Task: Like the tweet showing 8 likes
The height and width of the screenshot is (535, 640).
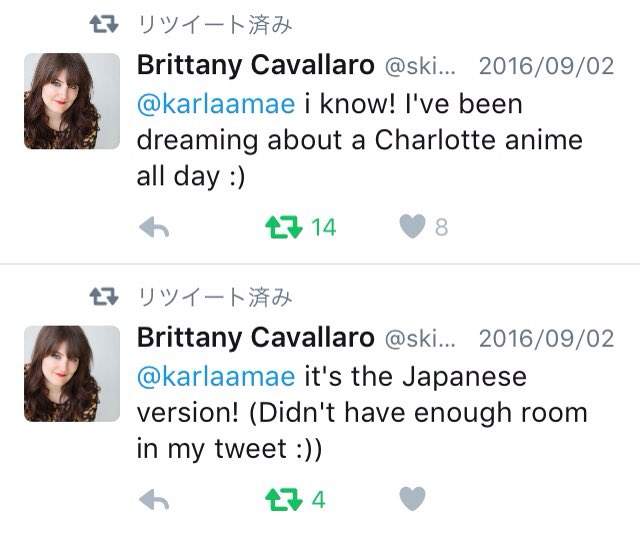Action: [x=412, y=228]
